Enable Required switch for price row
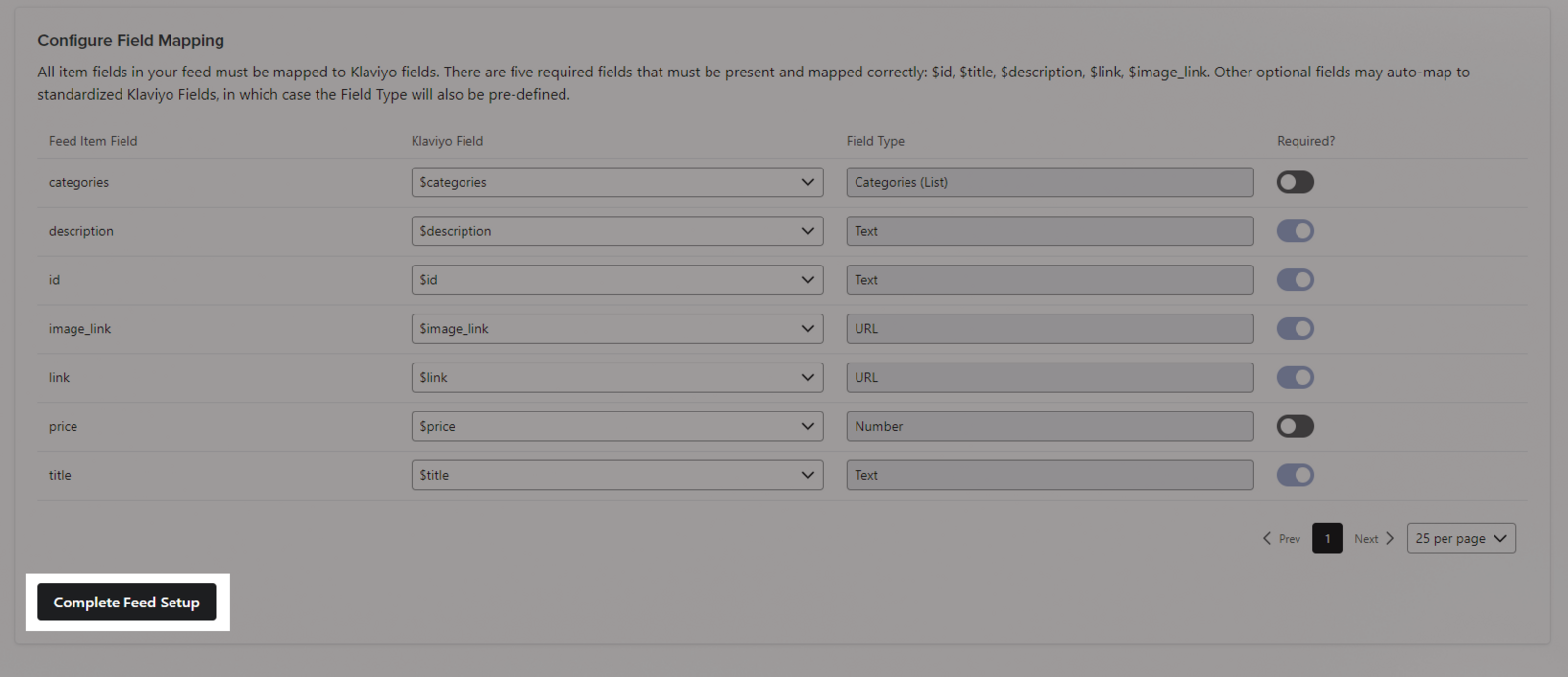This screenshot has width=1568, height=677. (1295, 427)
